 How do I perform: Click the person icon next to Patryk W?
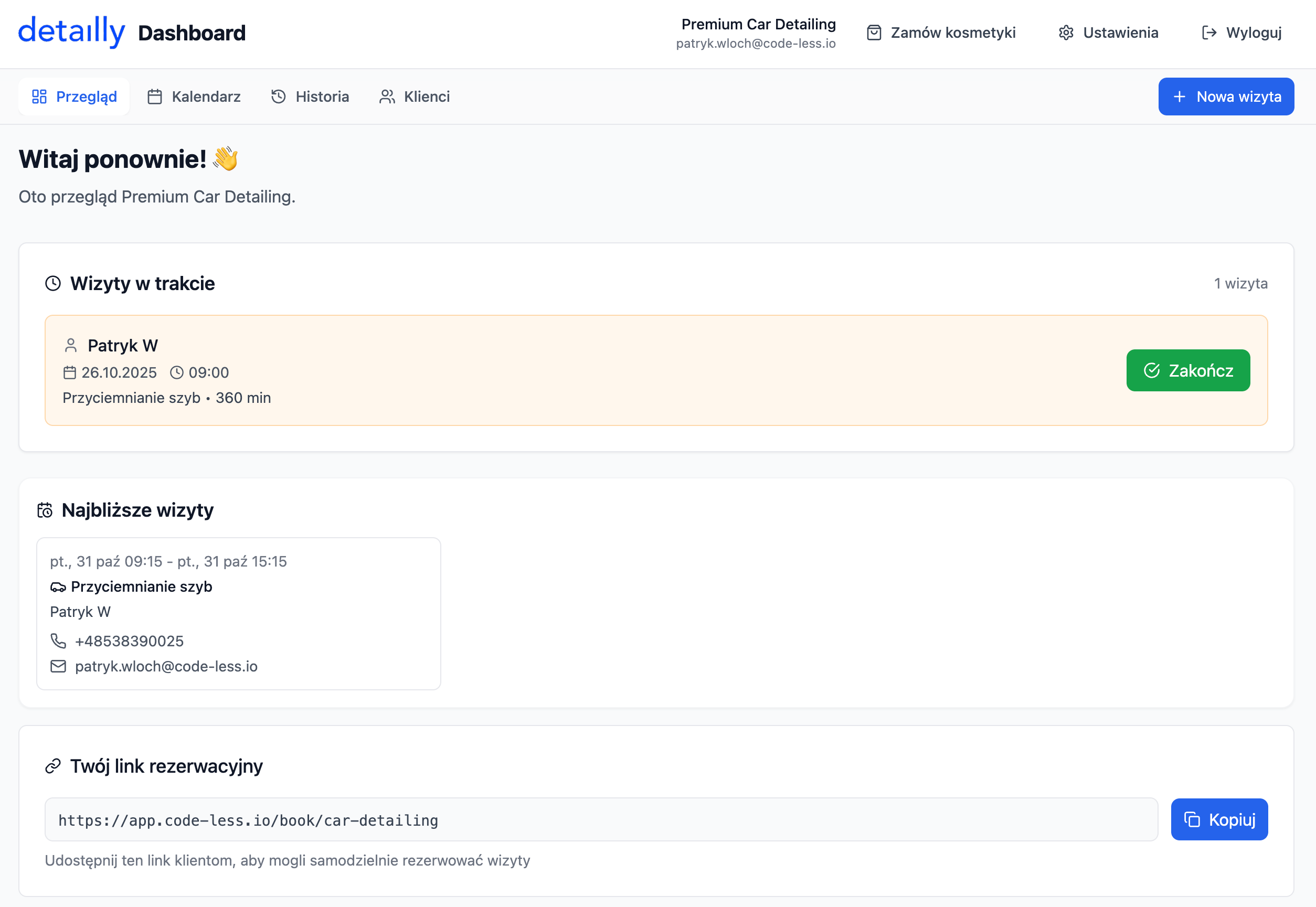[70, 346]
